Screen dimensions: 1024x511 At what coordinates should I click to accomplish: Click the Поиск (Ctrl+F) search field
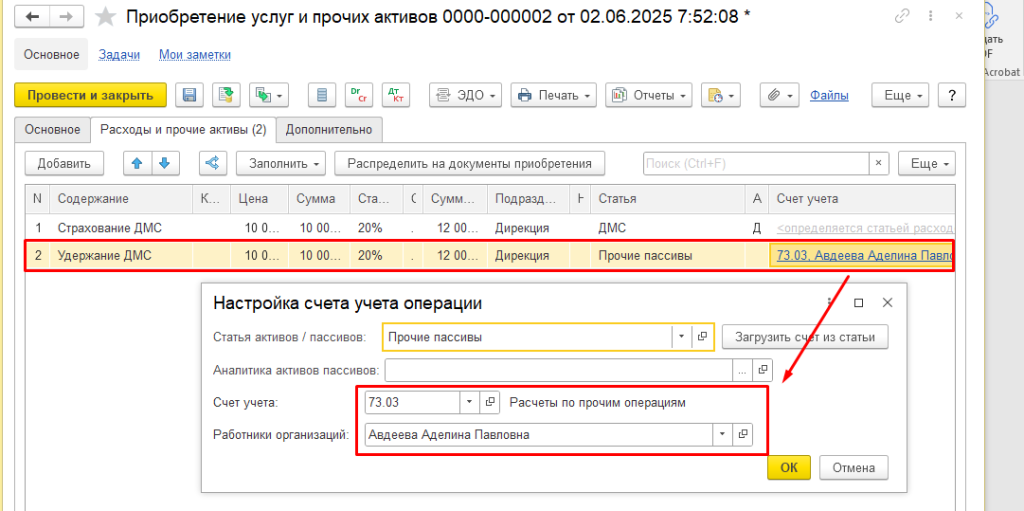[x=755, y=163]
